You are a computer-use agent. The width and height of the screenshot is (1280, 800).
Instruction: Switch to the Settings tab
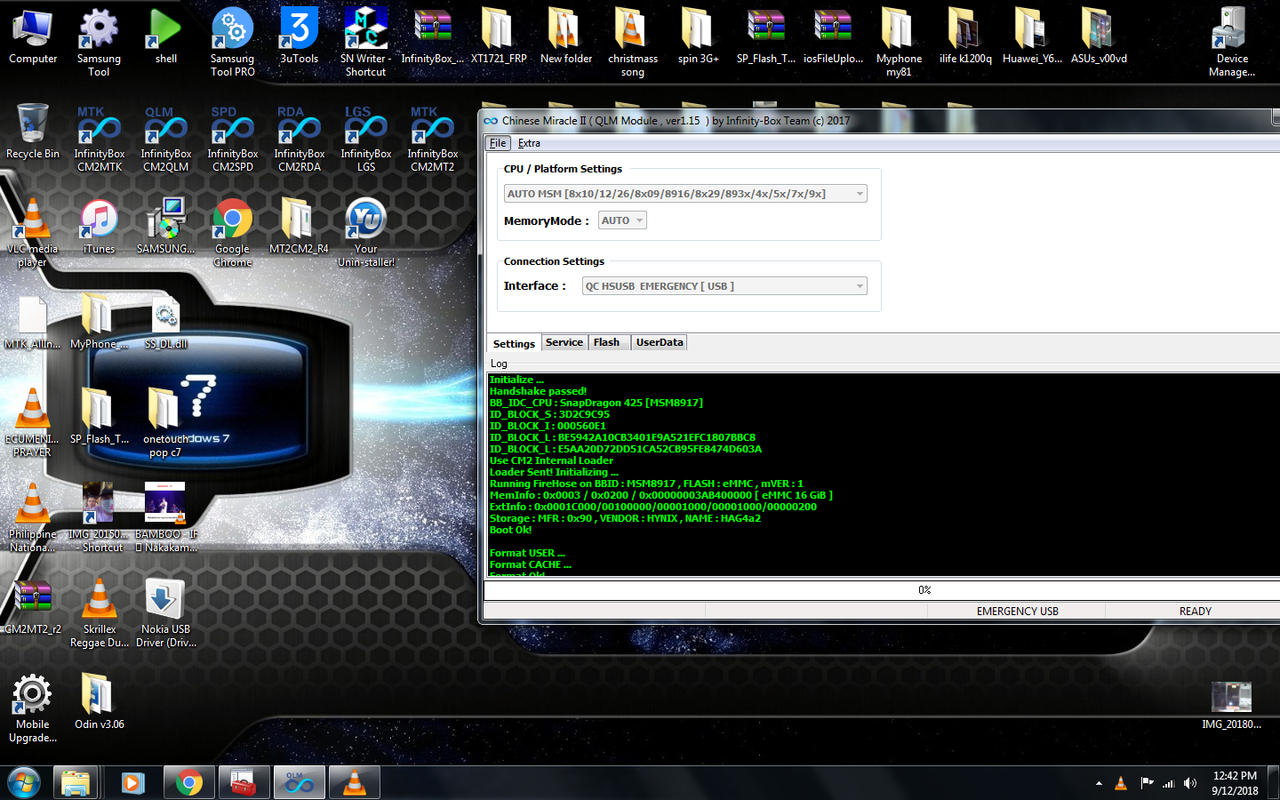point(514,343)
